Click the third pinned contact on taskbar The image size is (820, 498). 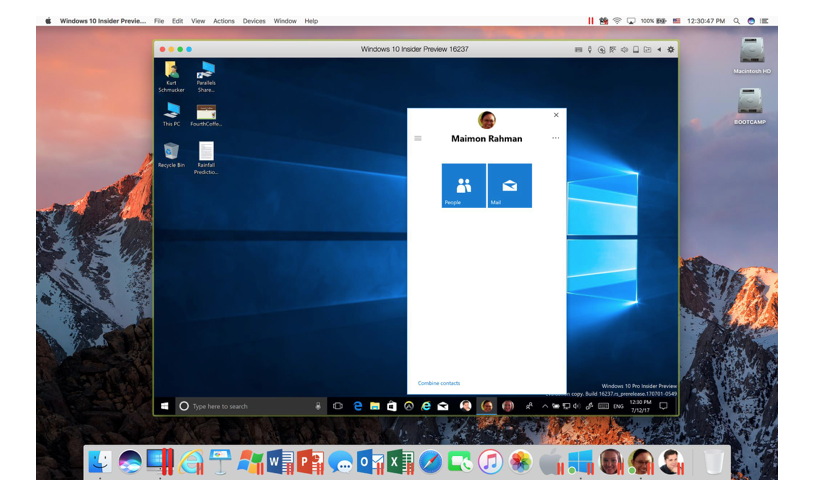pyautogui.click(x=508, y=406)
